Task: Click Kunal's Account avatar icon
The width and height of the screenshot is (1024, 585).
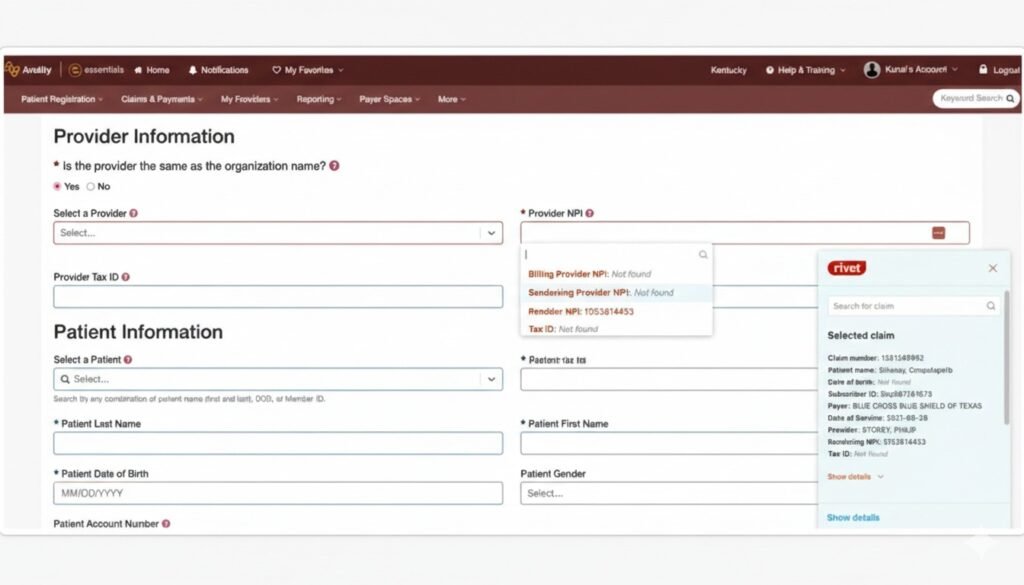Action: (x=872, y=70)
